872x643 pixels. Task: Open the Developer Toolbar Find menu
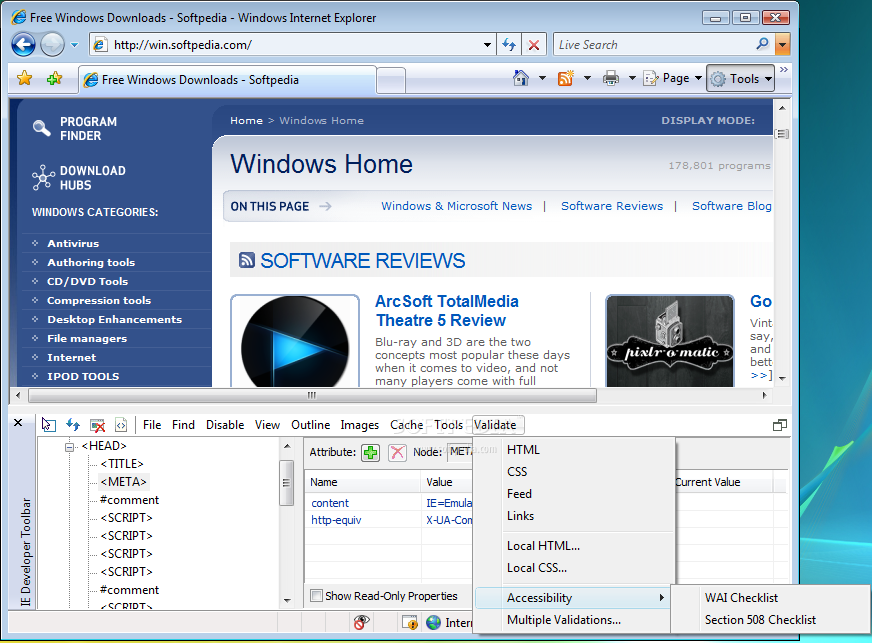tap(184, 425)
